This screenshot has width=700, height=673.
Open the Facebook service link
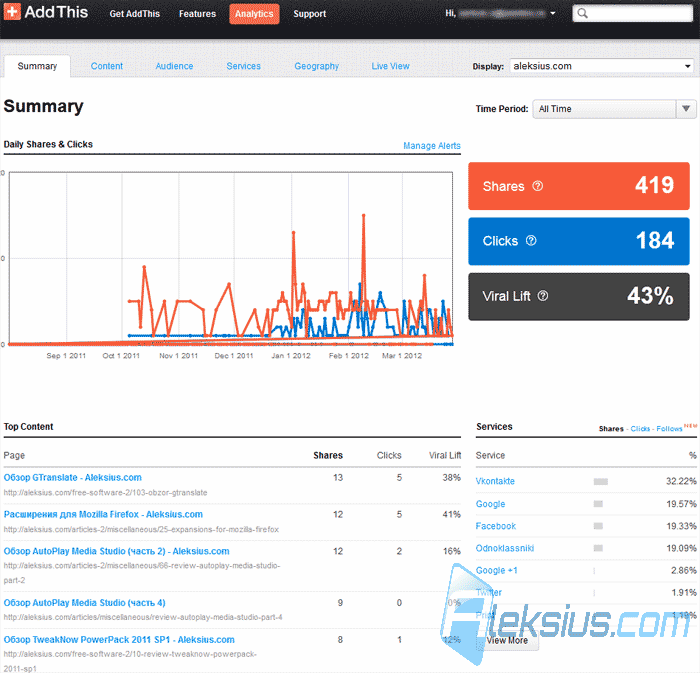pos(496,526)
